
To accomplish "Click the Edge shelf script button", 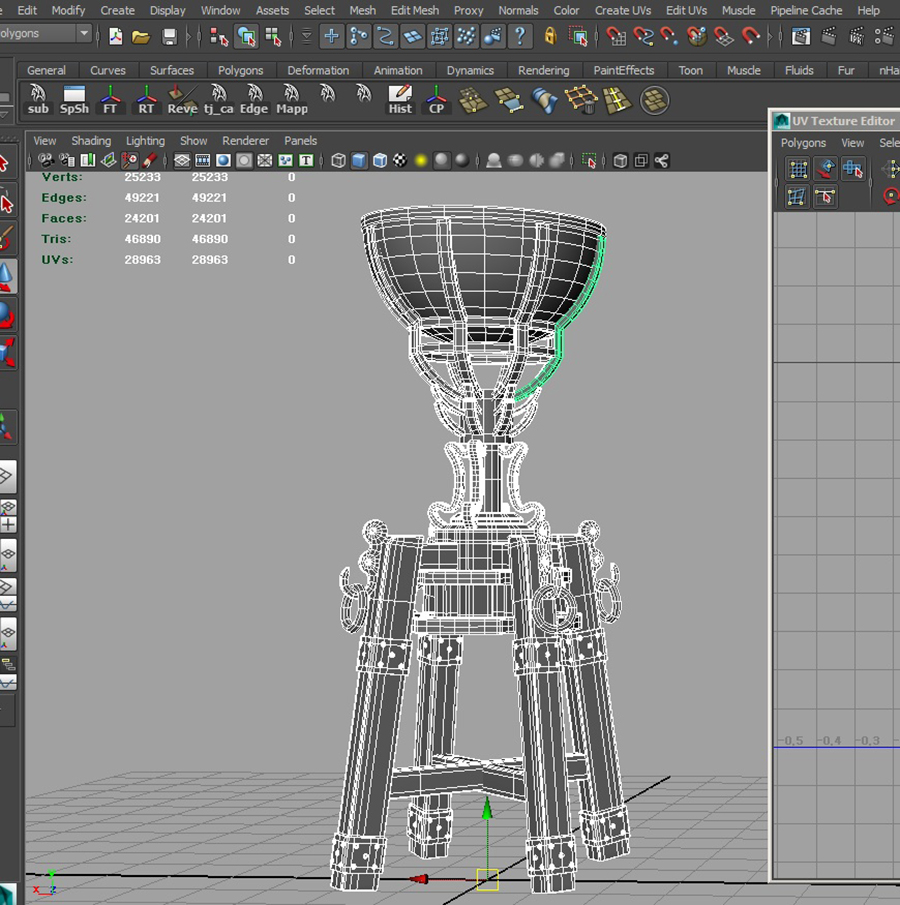I will (254, 100).
